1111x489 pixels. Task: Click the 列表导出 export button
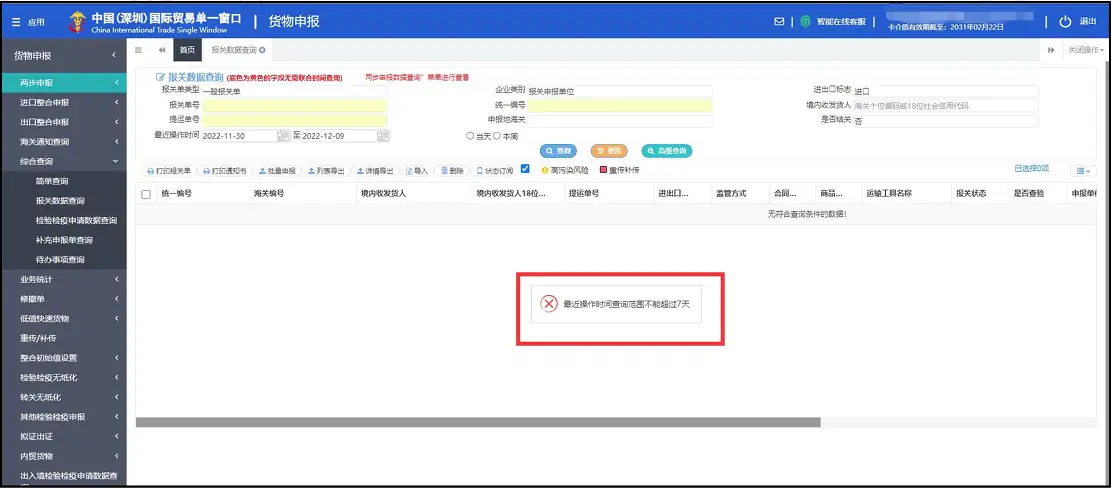click(x=325, y=171)
